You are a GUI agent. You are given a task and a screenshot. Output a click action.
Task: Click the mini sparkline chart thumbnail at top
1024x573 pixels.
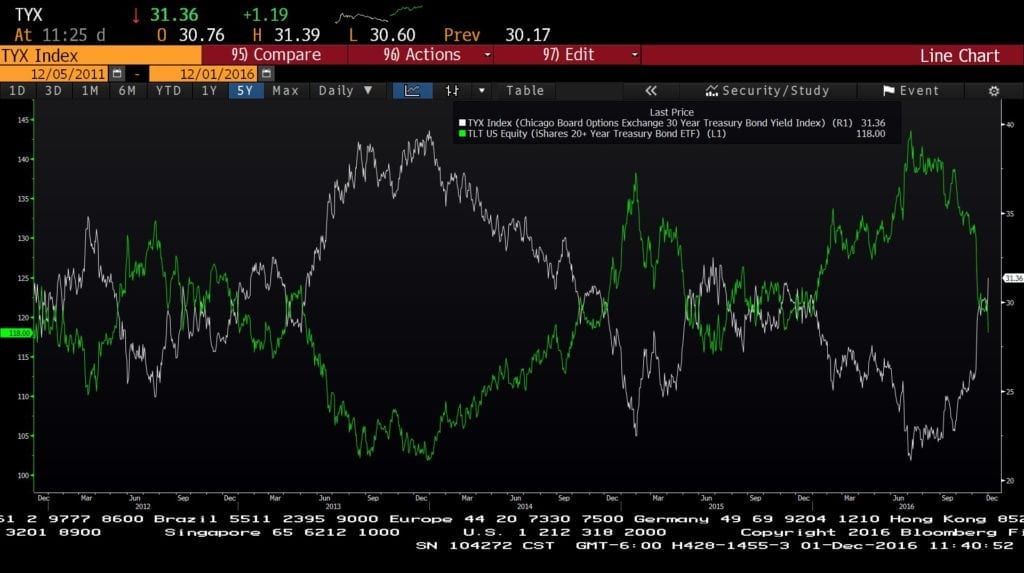click(x=379, y=14)
